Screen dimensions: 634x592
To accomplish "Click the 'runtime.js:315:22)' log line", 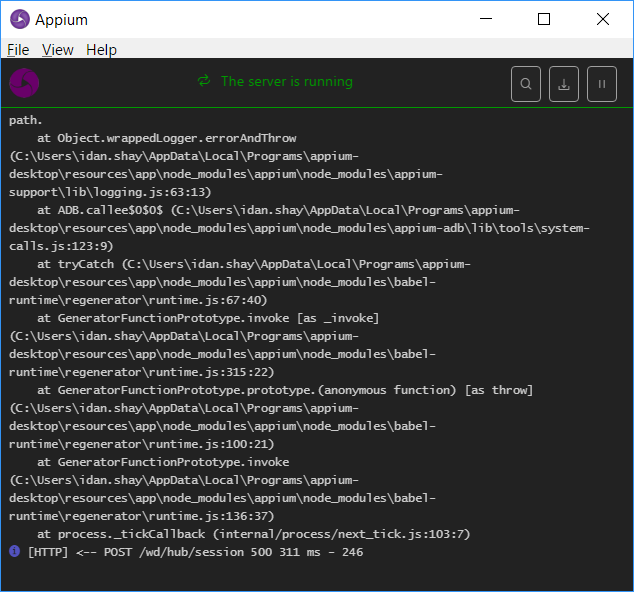I will [x=142, y=372].
